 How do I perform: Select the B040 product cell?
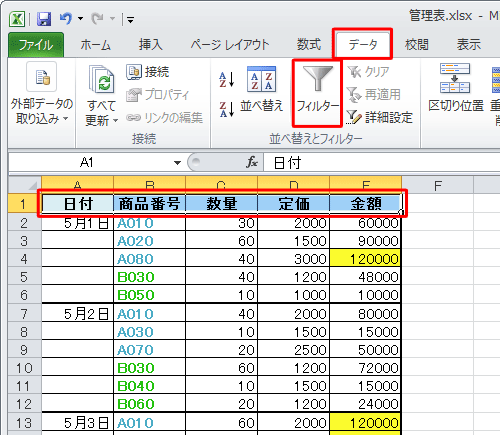pyautogui.click(x=149, y=386)
